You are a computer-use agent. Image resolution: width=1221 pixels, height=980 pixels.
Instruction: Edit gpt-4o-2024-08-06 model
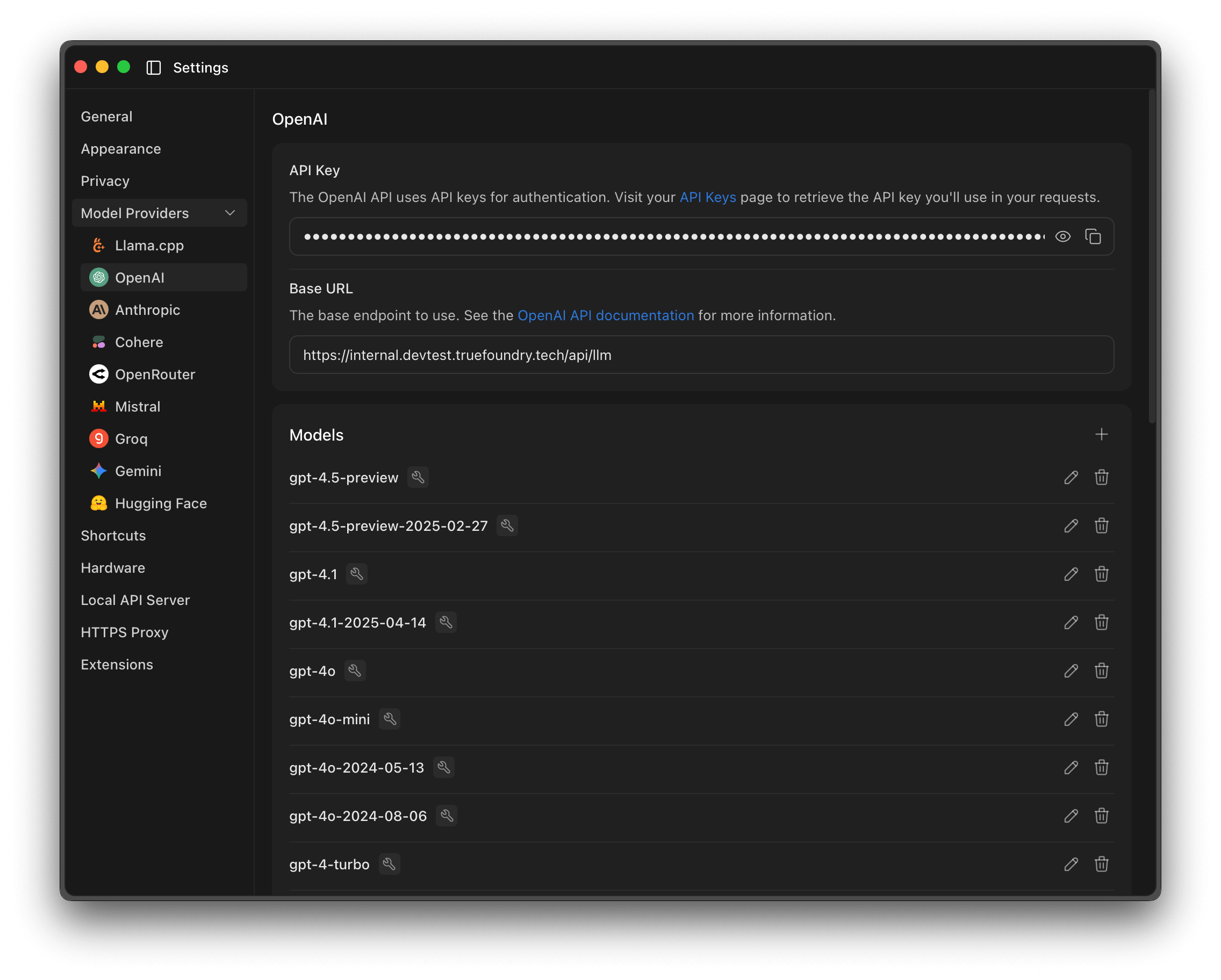coord(1071,816)
